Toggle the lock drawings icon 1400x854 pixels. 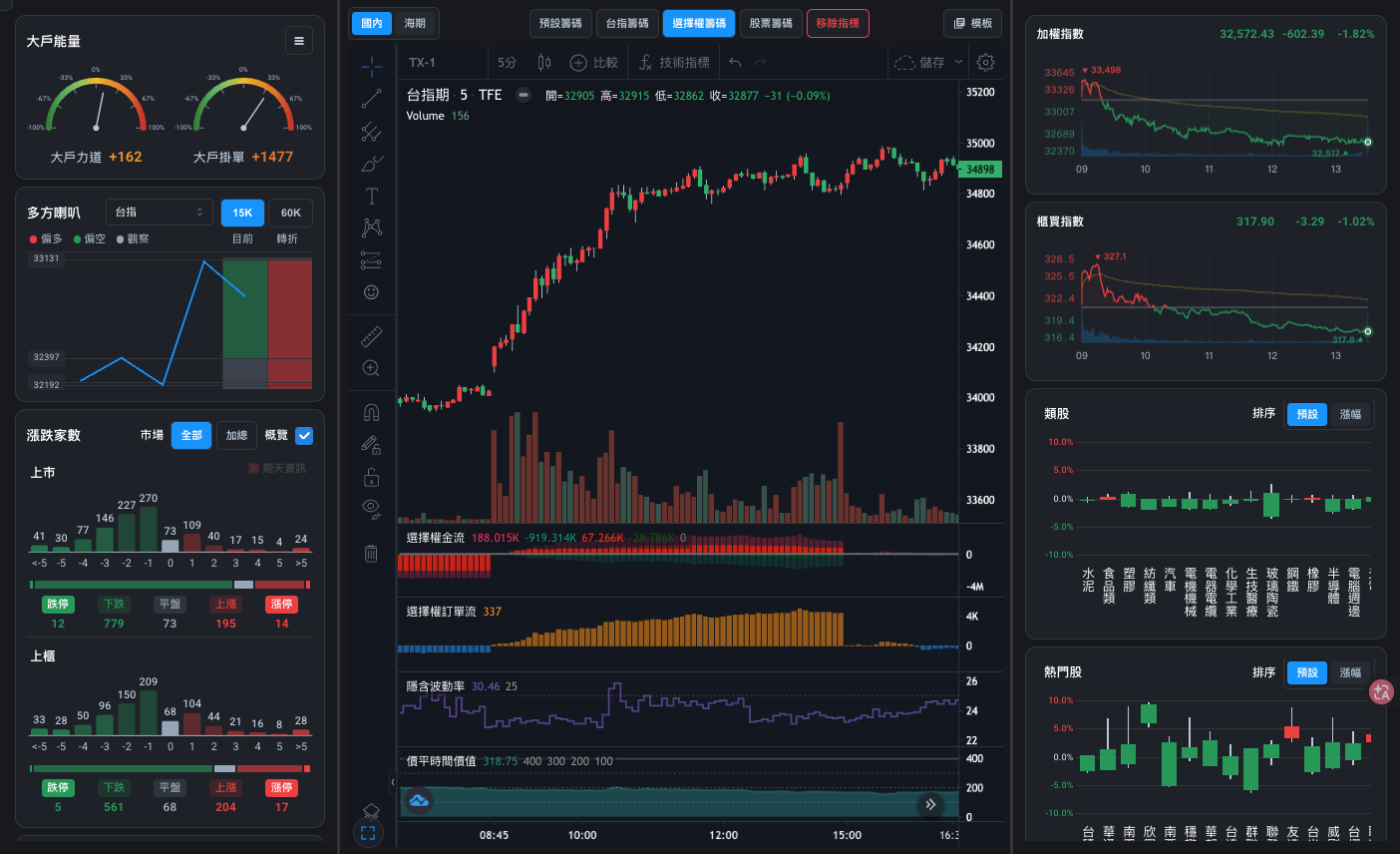coord(371,477)
